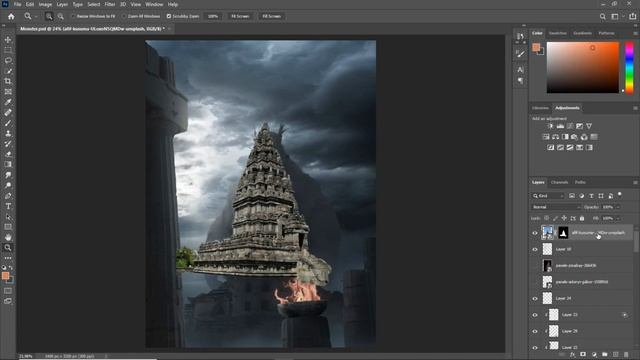Select the Brush tool in toolbar

8,123
